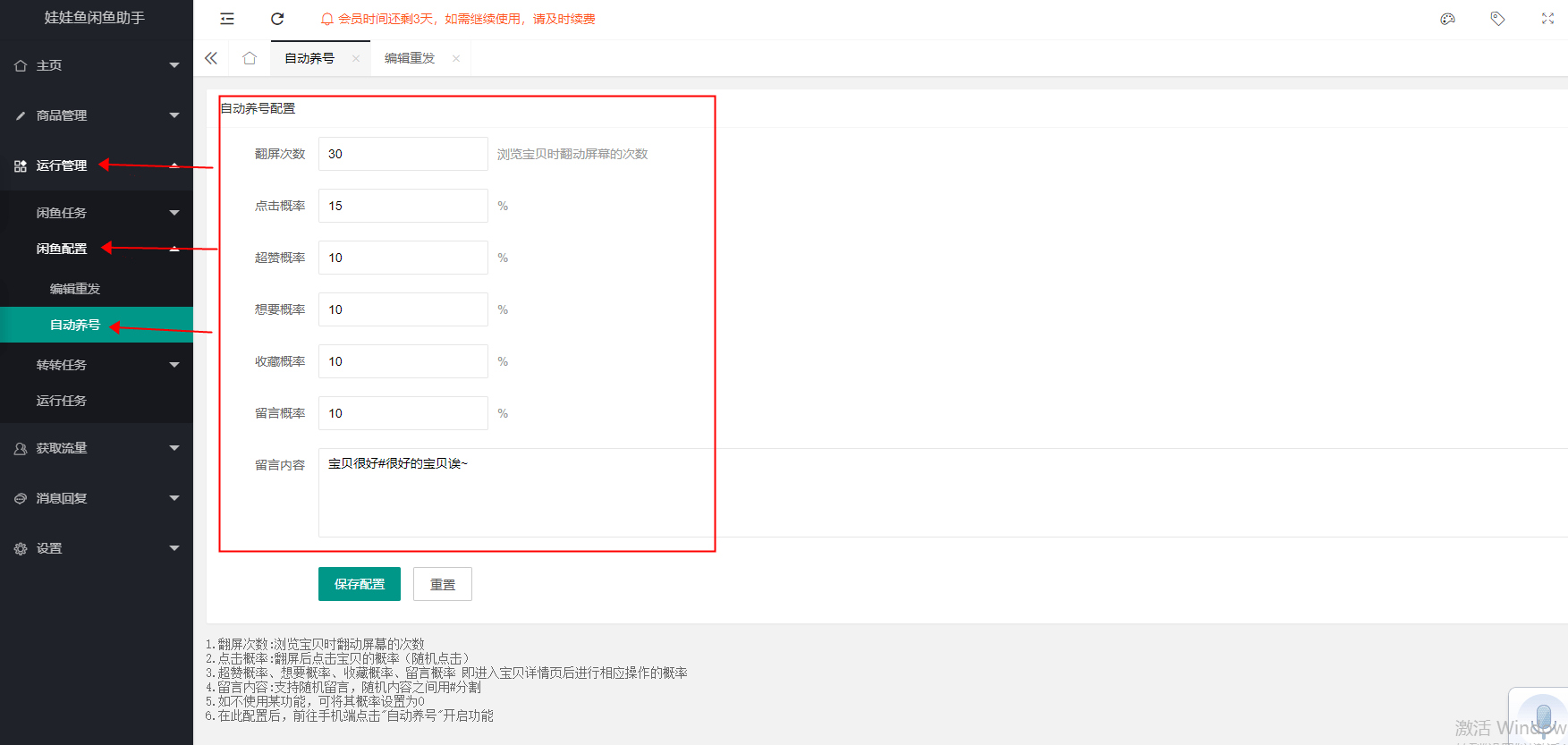1568x745 pixels.
Task: Expand the 闲鱼任务 submenu arrow
Action: pyautogui.click(x=174, y=213)
